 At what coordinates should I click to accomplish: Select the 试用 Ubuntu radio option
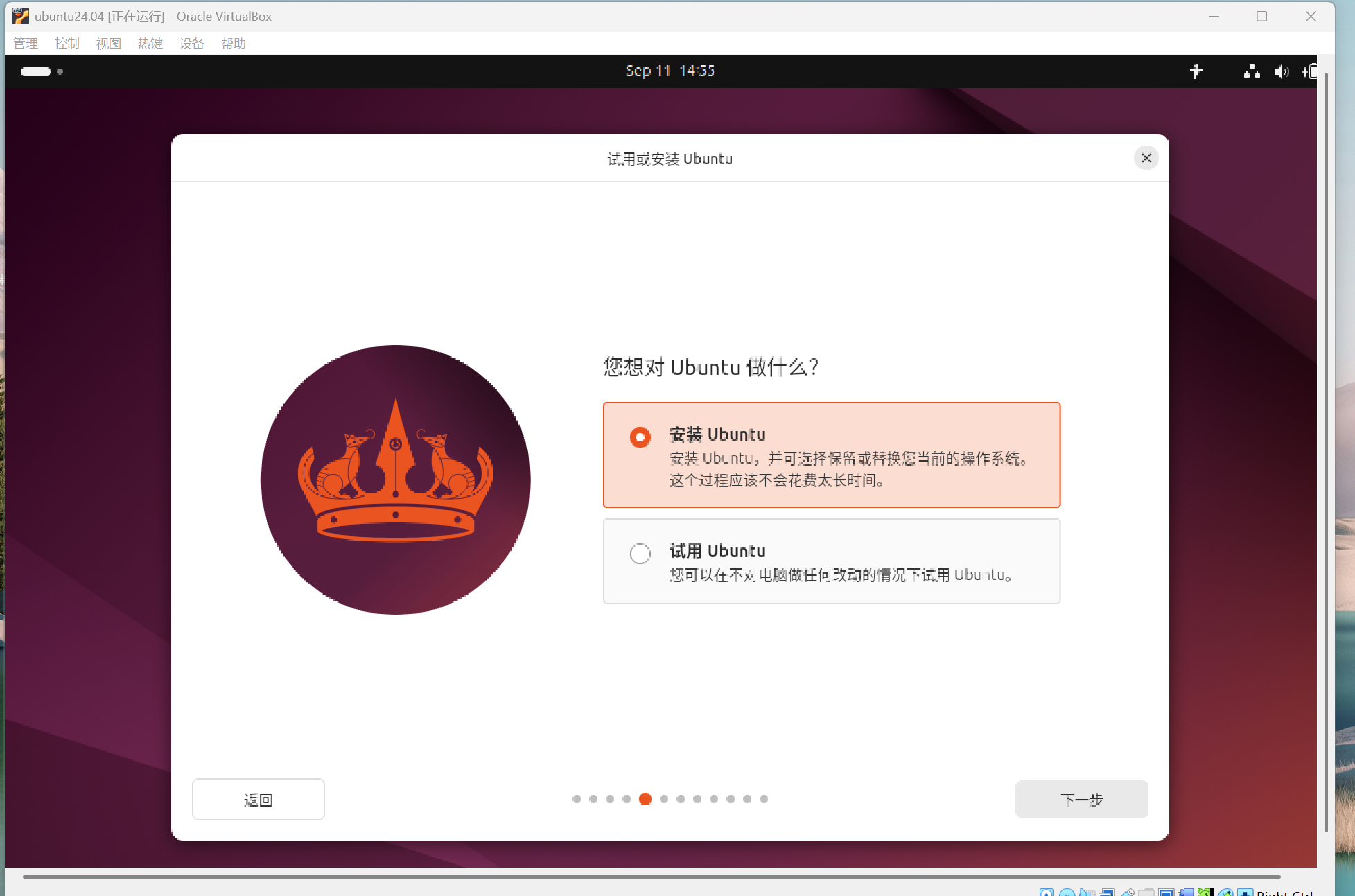640,554
